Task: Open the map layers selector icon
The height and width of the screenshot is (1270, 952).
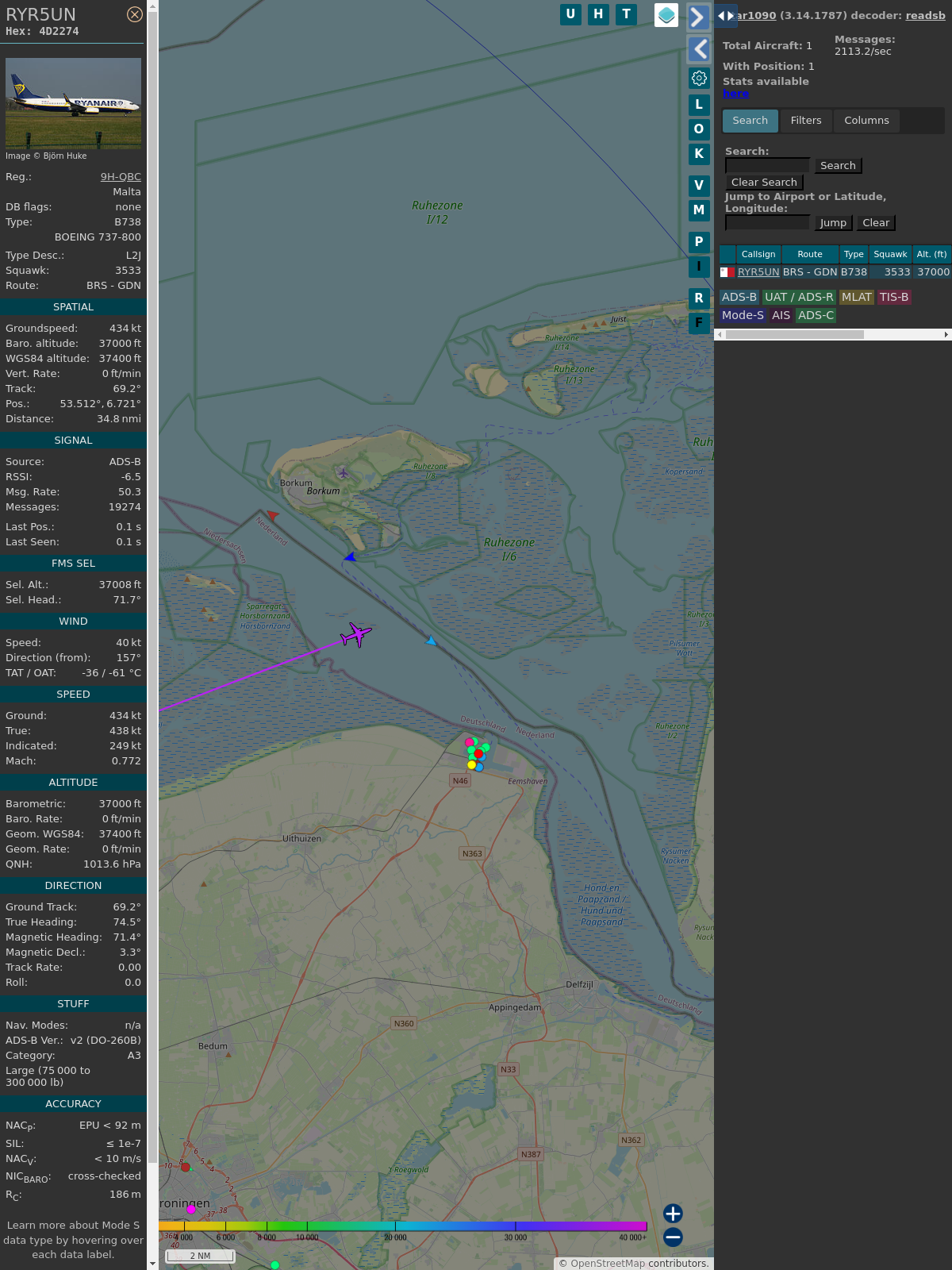Action: pyautogui.click(x=666, y=15)
